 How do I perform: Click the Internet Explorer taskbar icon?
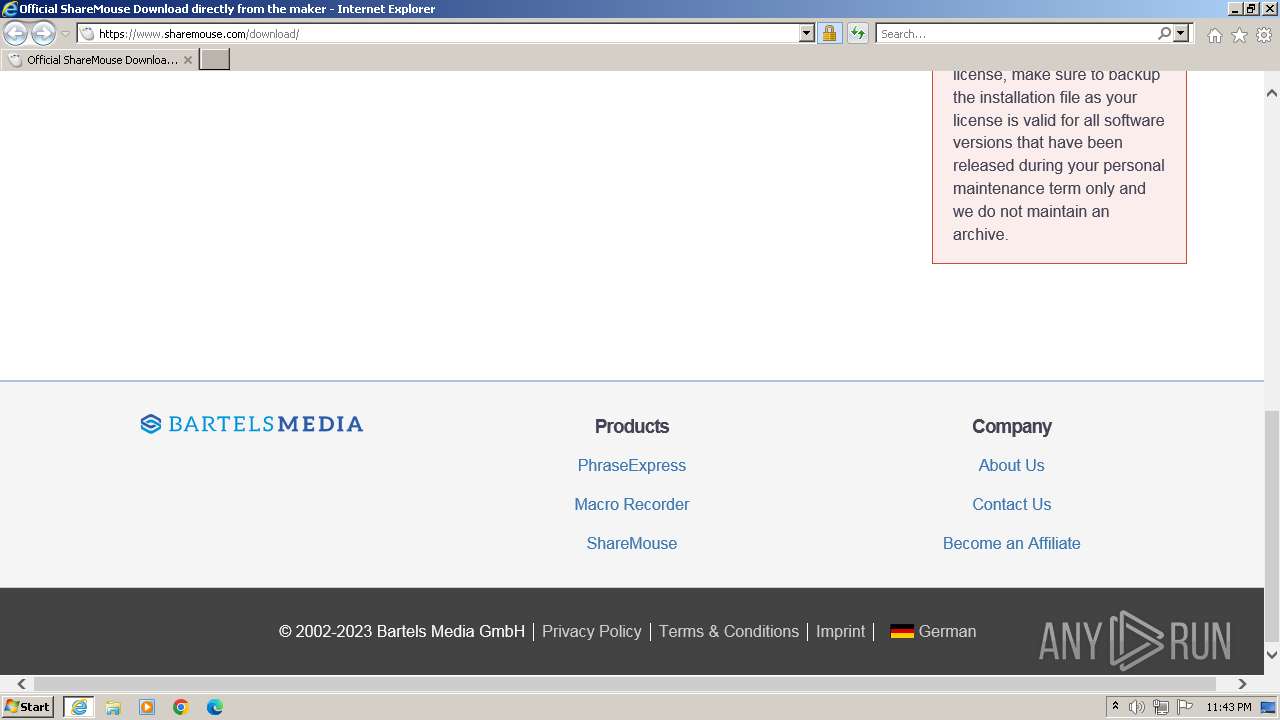(79, 707)
